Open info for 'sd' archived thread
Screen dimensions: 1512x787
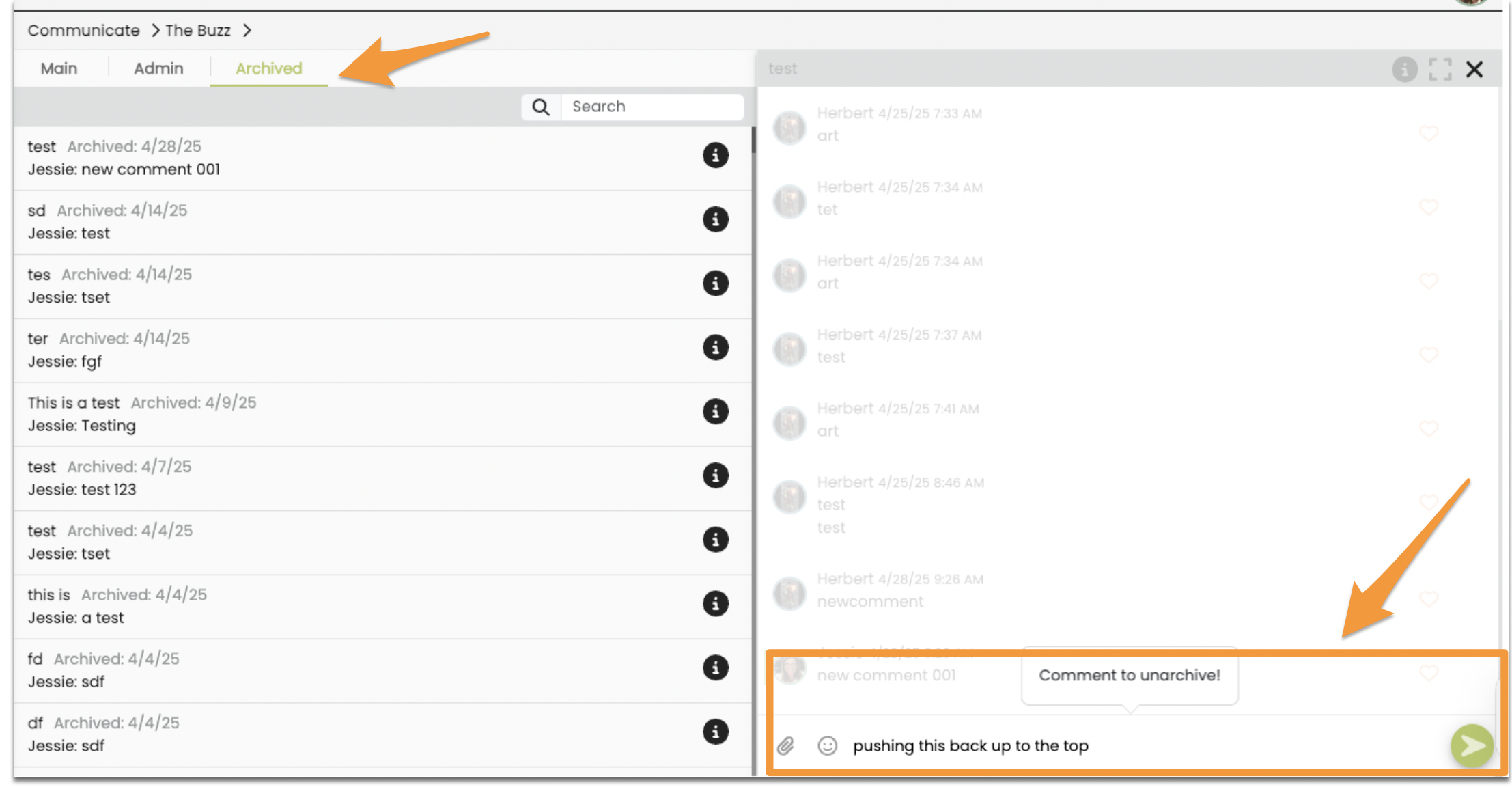tap(715, 219)
